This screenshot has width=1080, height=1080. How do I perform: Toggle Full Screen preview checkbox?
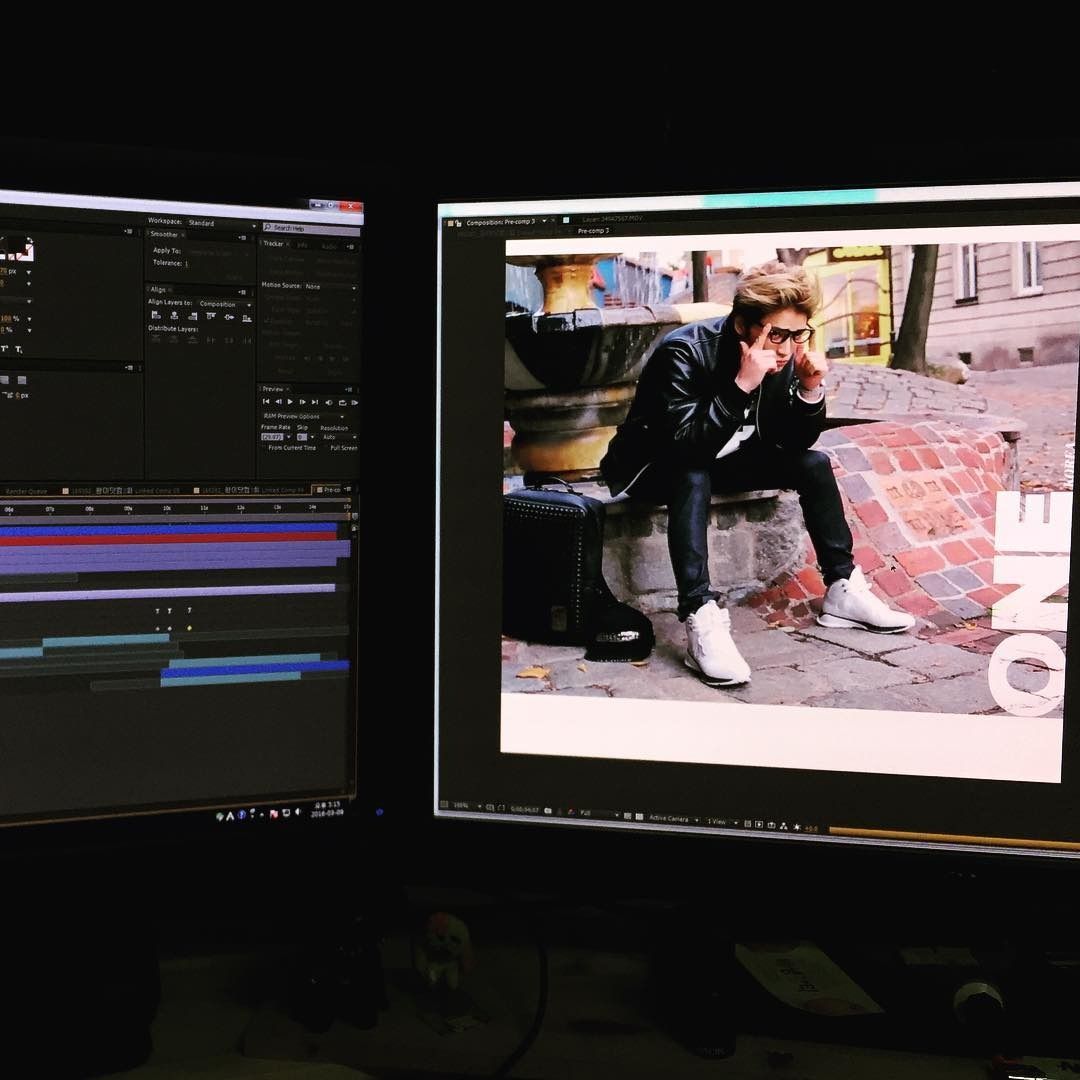[341, 448]
